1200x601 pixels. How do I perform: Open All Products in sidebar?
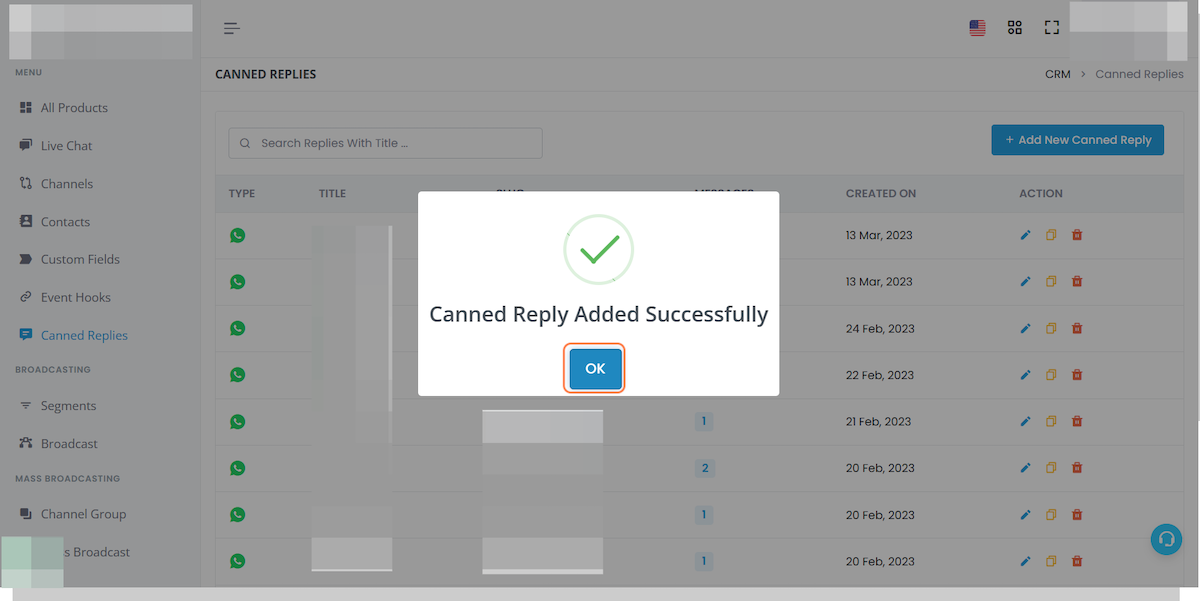[74, 108]
